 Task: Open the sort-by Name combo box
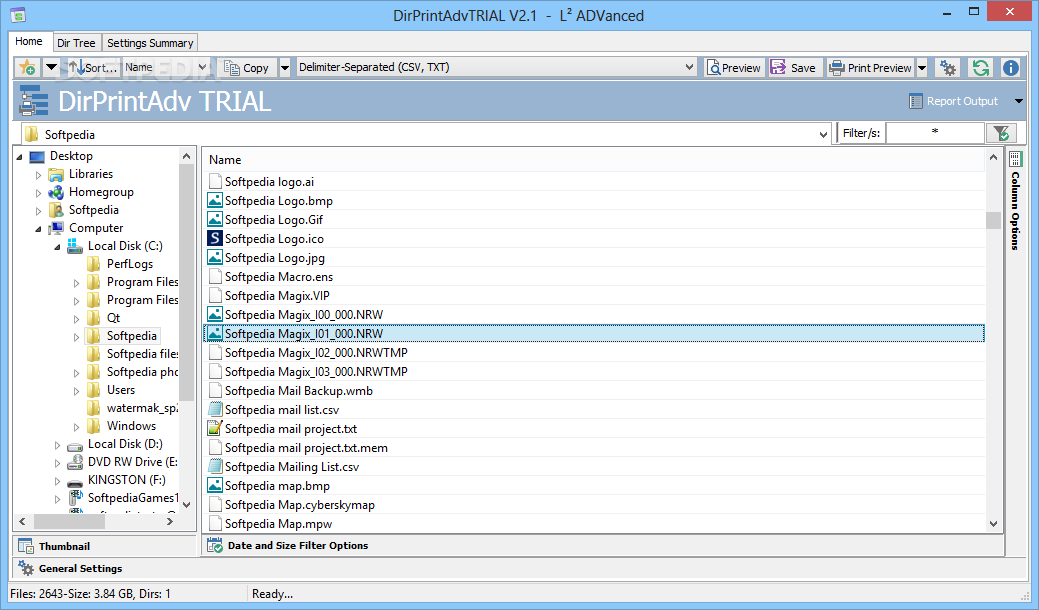click(x=166, y=68)
